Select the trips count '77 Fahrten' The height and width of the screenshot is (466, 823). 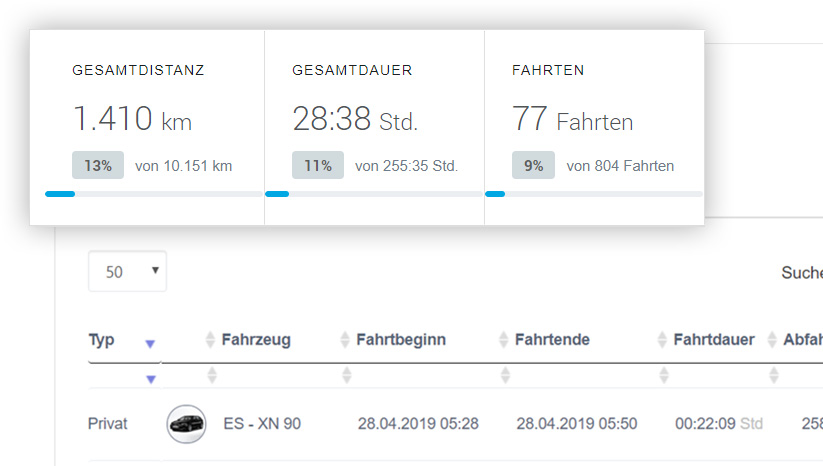click(573, 119)
